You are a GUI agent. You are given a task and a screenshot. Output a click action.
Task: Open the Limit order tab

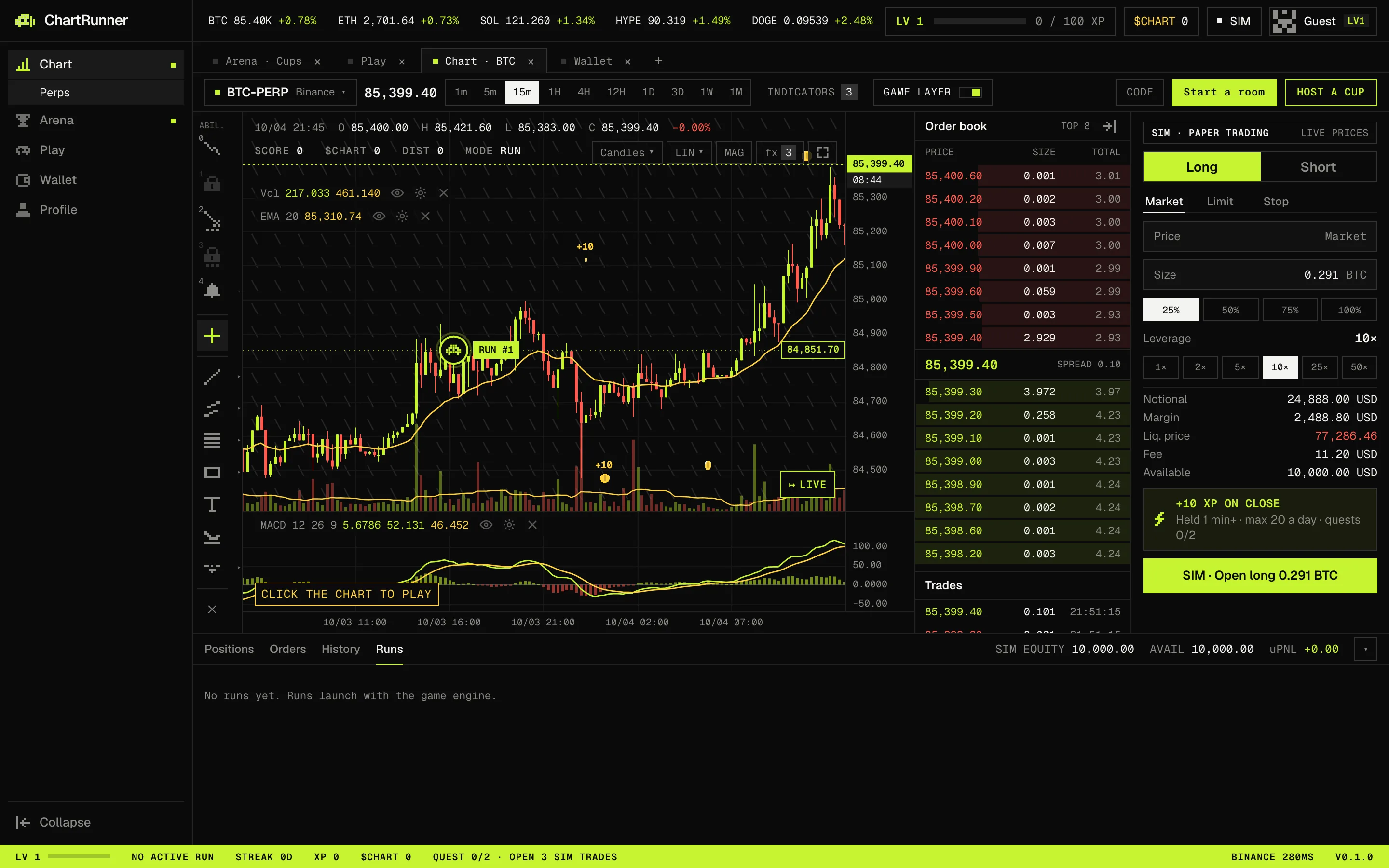tap(1220, 202)
